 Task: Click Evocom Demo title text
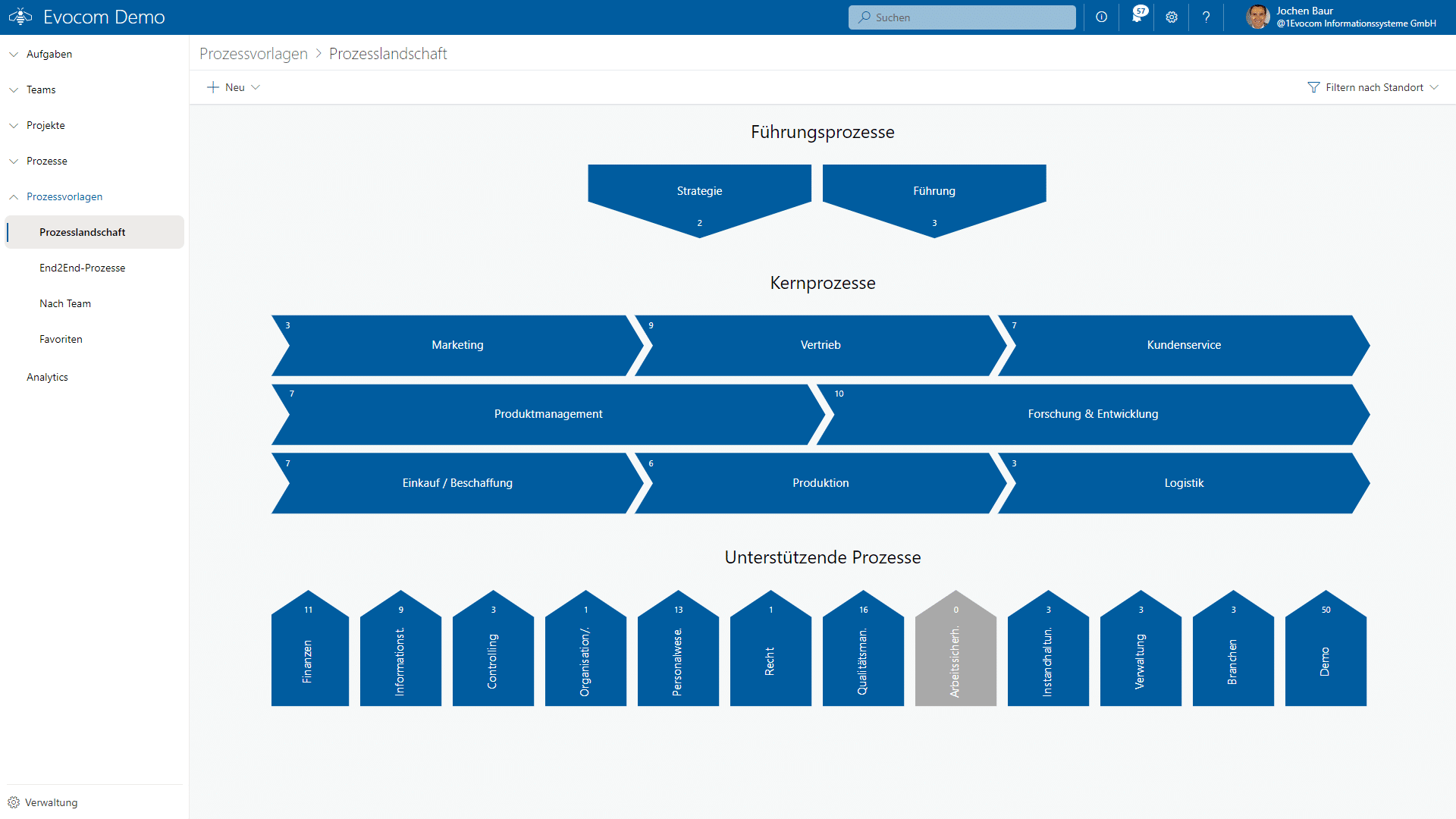click(x=104, y=17)
